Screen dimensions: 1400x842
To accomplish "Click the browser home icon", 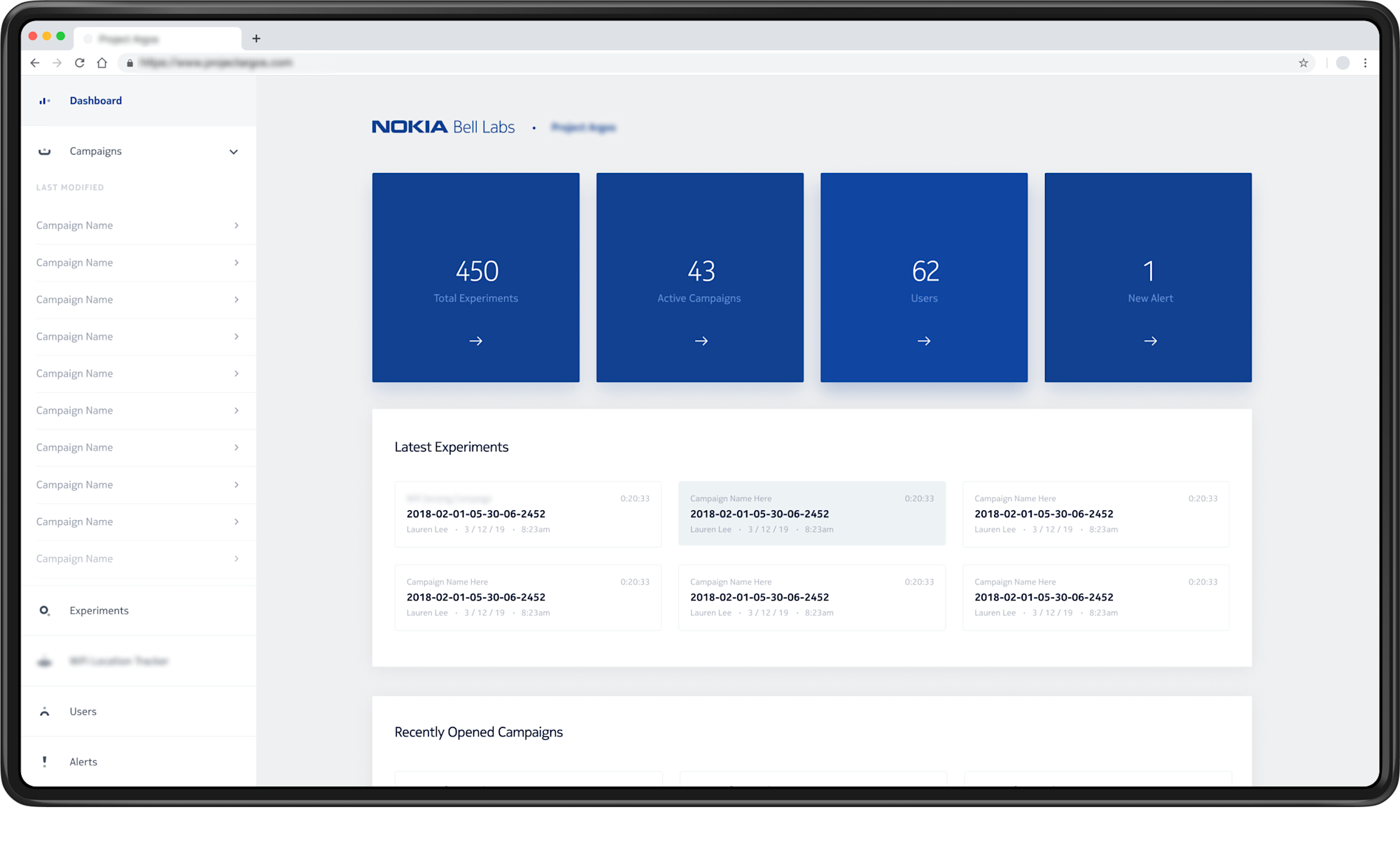I will (x=102, y=62).
